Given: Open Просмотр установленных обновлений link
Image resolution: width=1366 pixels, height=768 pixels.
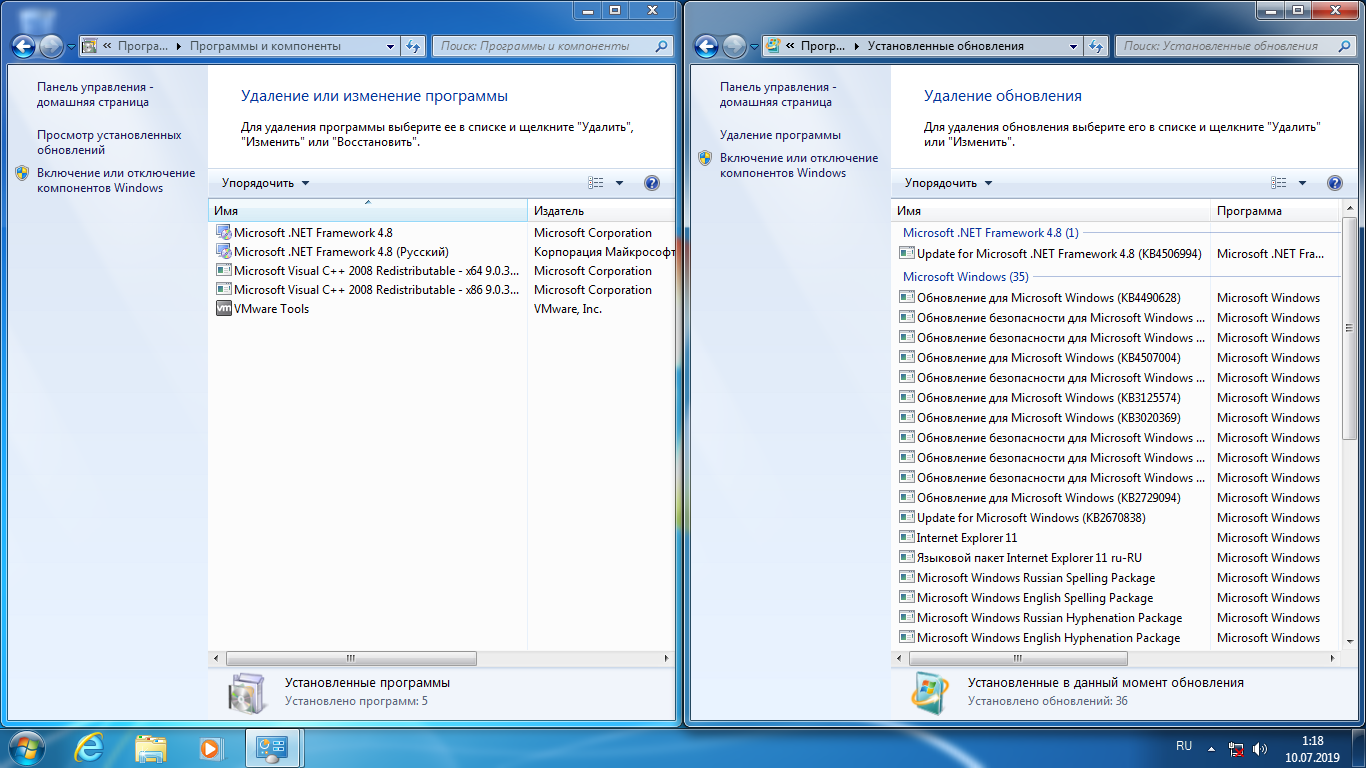Looking at the screenshot, I should 109,142.
